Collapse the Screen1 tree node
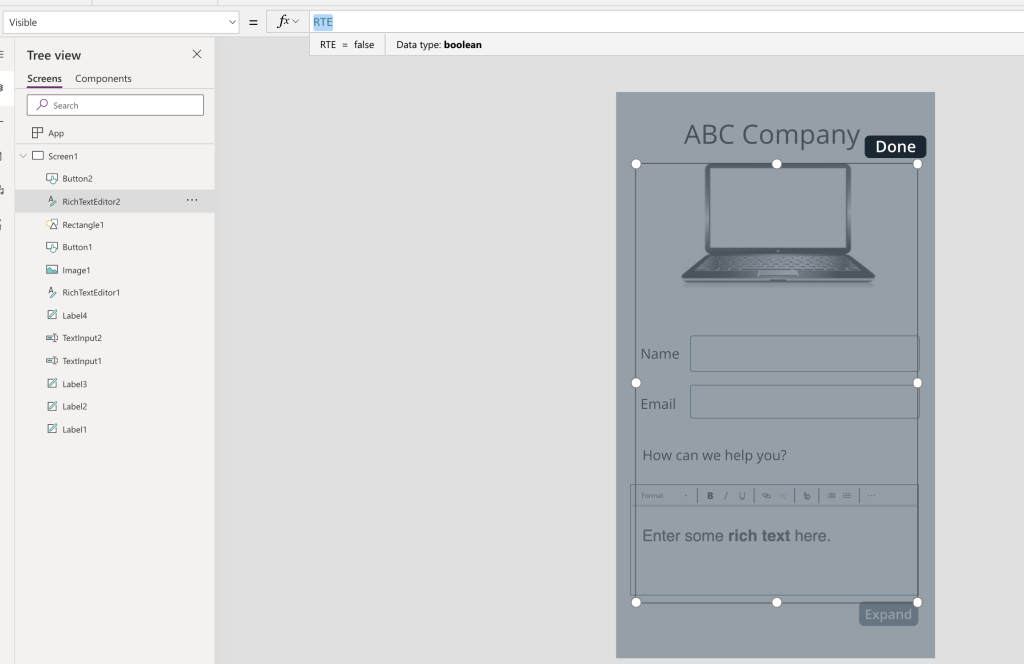Screen dimensions: 1024x664 pyautogui.click(x=23, y=156)
